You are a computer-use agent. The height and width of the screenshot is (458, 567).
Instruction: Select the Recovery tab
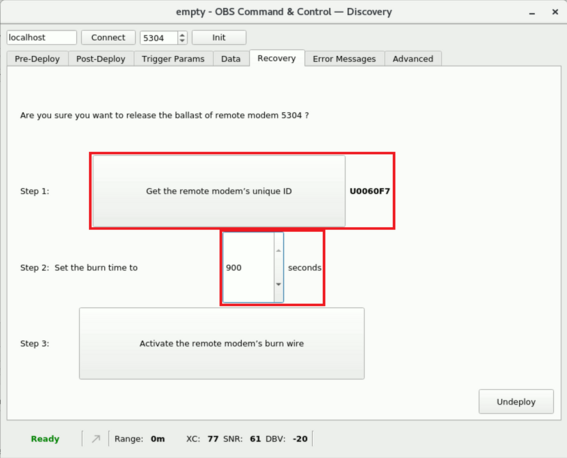tap(277, 58)
